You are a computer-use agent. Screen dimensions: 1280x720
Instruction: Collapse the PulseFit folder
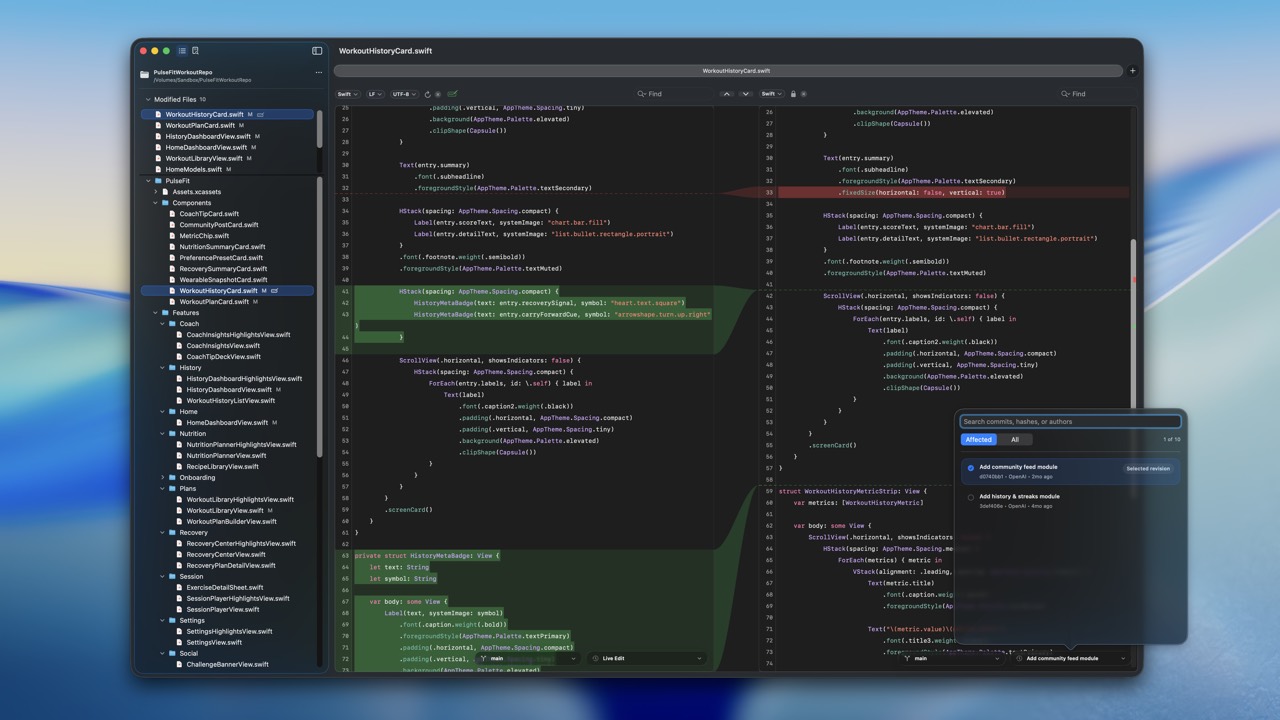tap(148, 181)
